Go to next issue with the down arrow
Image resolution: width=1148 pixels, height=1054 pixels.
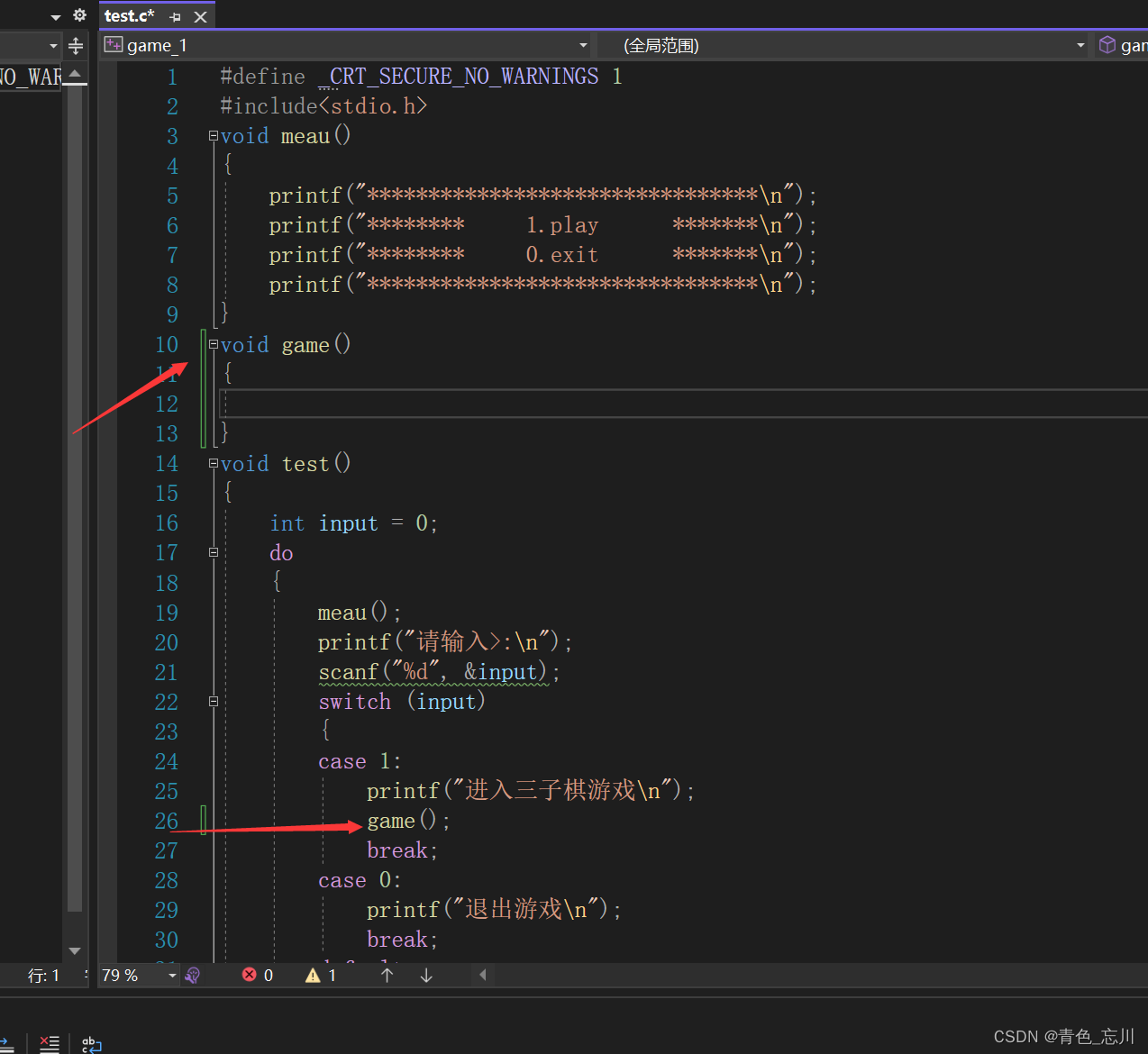tap(426, 976)
